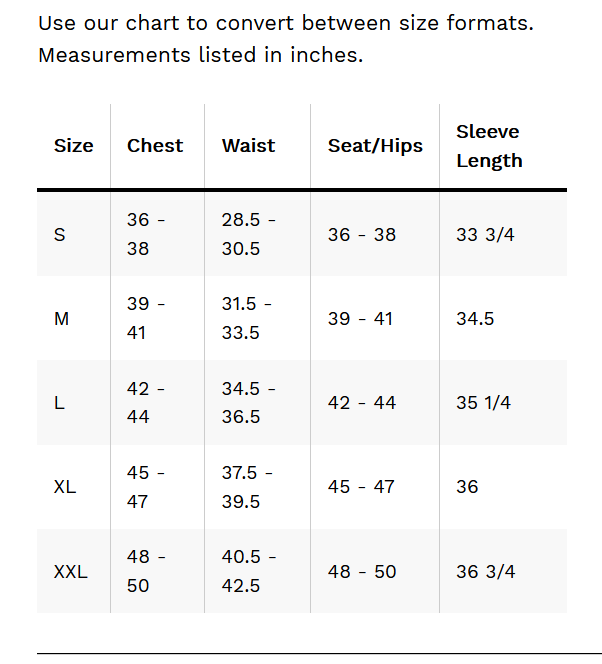This screenshot has height=664, width=602.
Task: Click the 40.5 - 42.5 waist value
Action: click(248, 571)
